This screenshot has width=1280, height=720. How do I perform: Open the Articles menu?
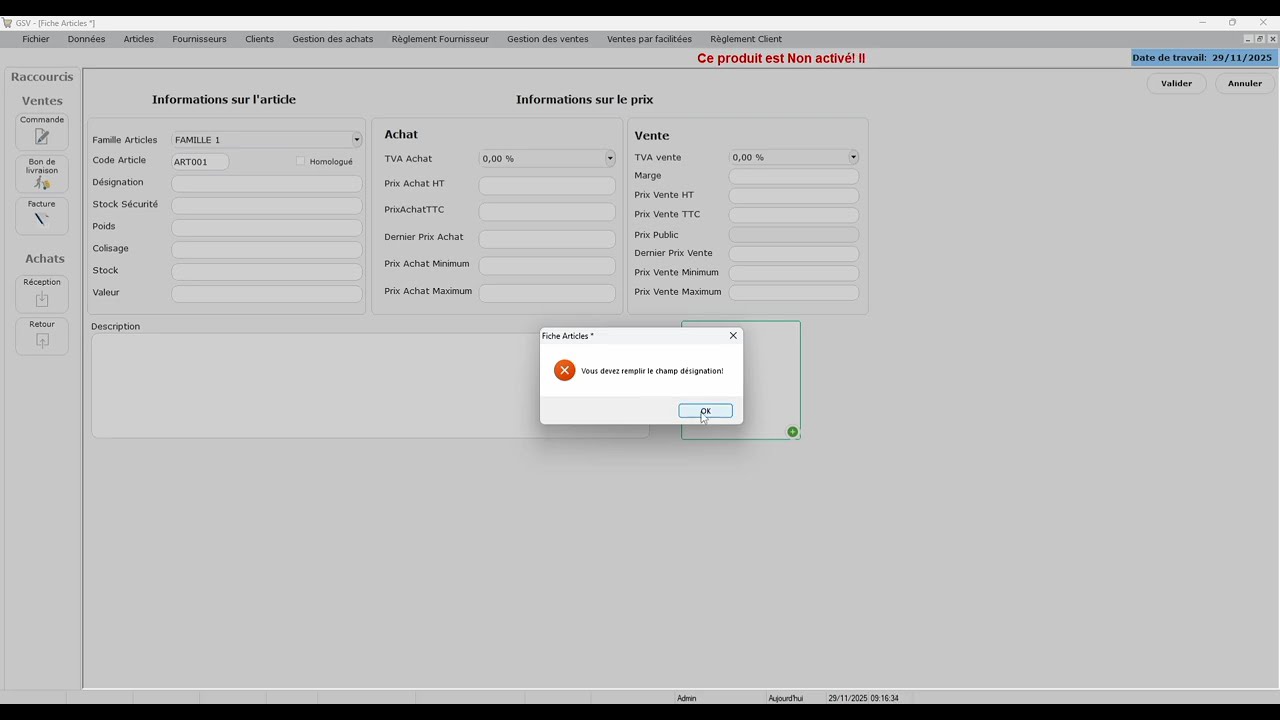pyautogui.click(x=139, y=39)
